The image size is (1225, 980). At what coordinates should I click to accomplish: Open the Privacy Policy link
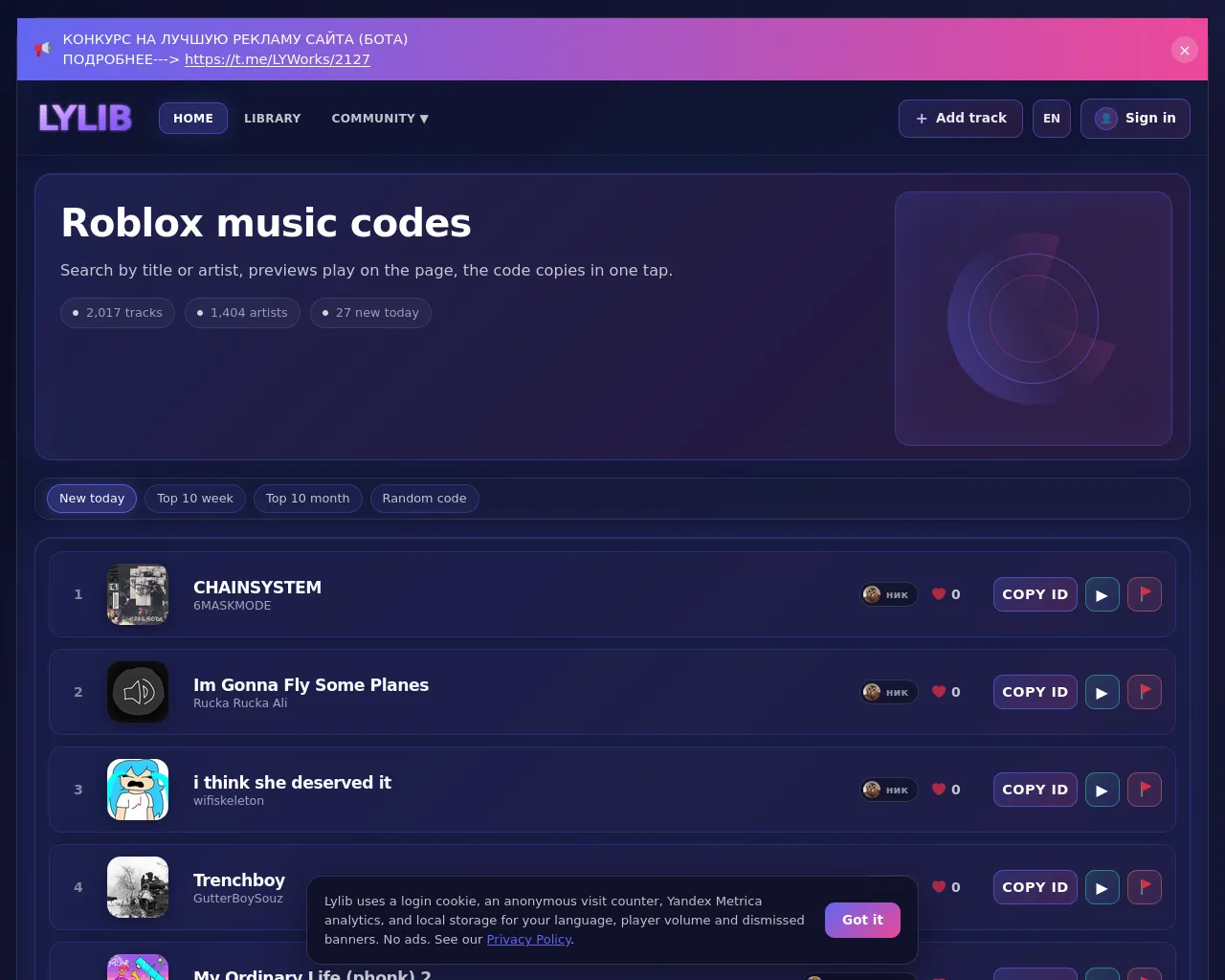pyautogui.click(x=528, y=940)
